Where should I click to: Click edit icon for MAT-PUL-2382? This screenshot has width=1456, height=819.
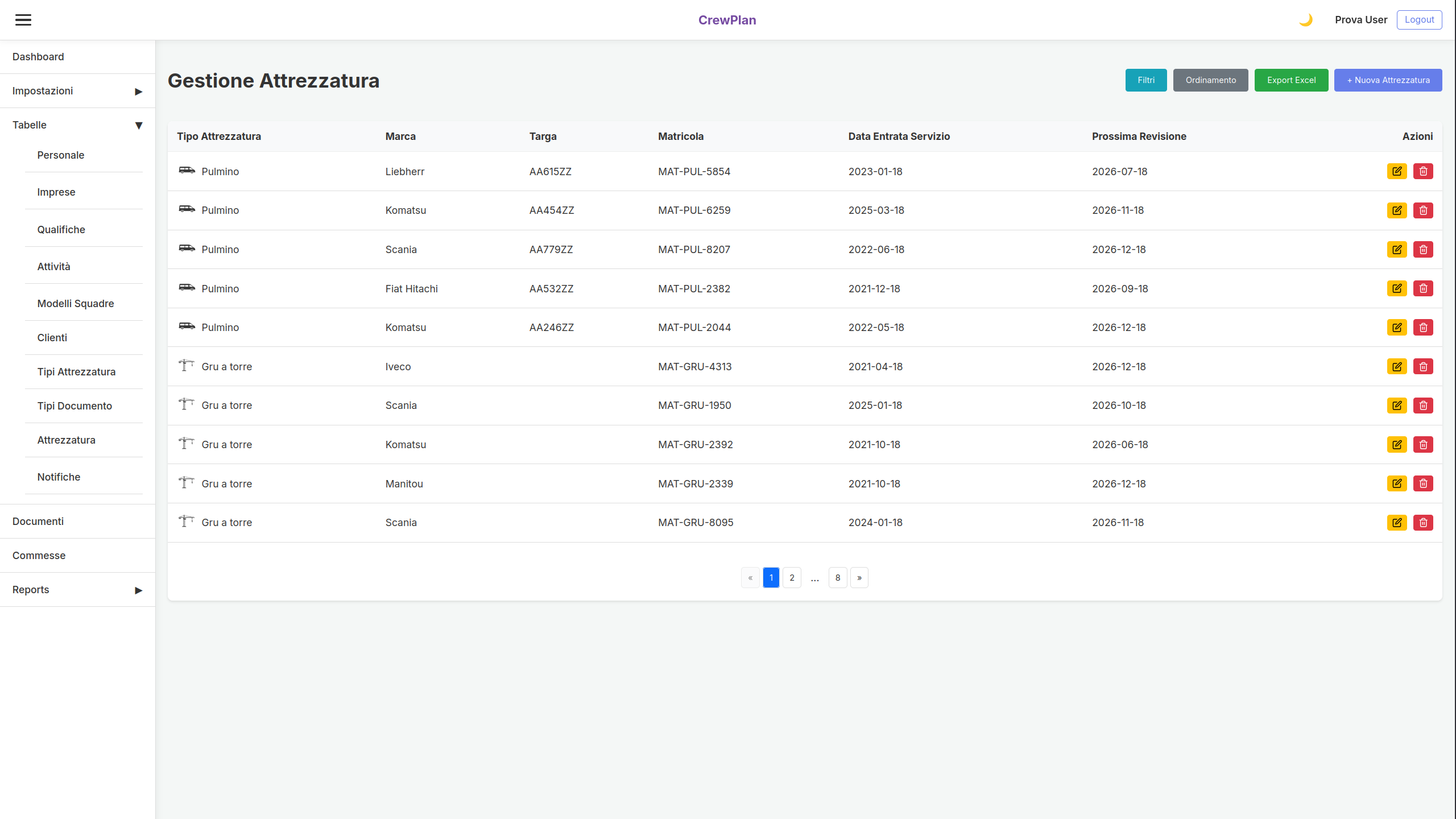coord(1397,288)
